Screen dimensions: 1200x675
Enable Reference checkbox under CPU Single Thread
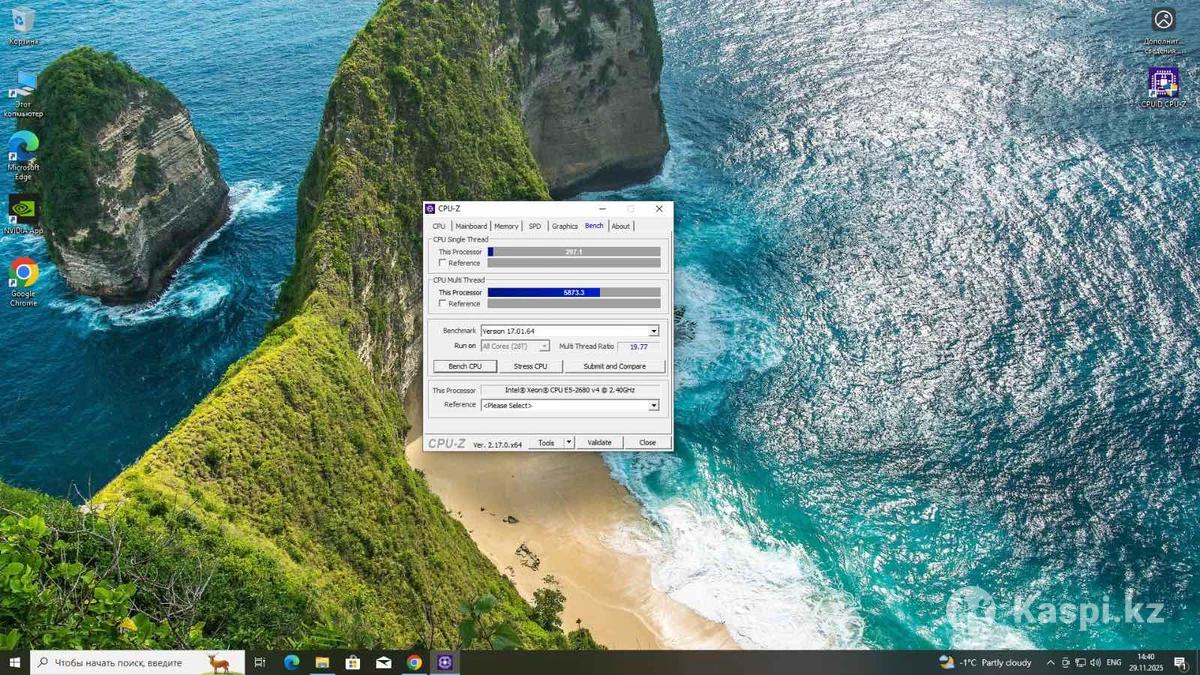443,263
